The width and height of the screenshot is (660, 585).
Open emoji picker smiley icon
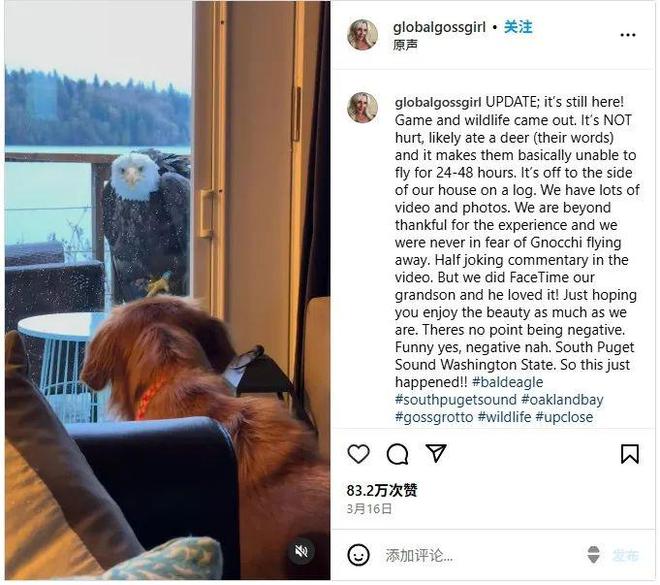pos(359,555)
